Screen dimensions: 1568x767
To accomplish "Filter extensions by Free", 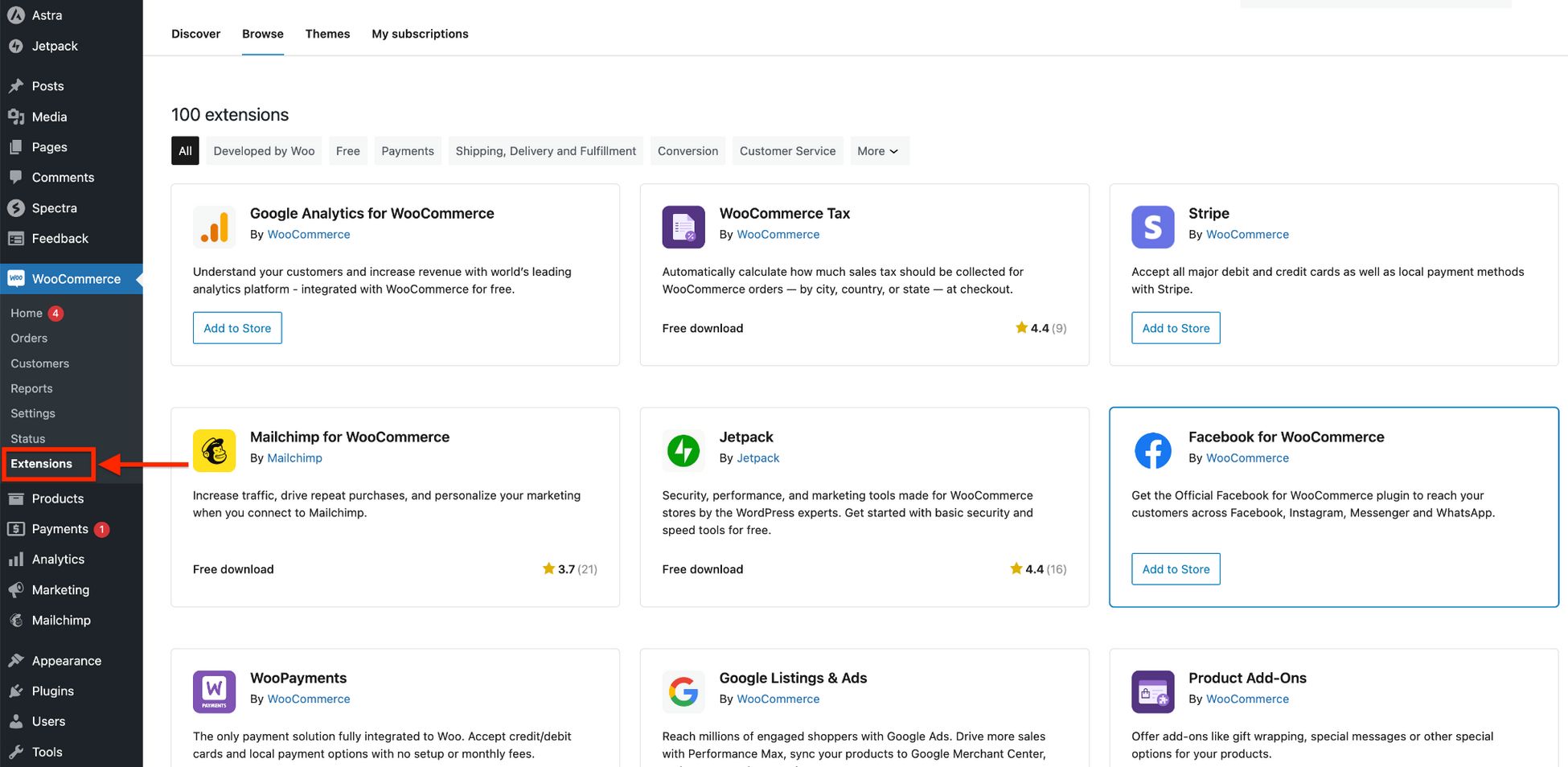I will click(x=348, y=151).
